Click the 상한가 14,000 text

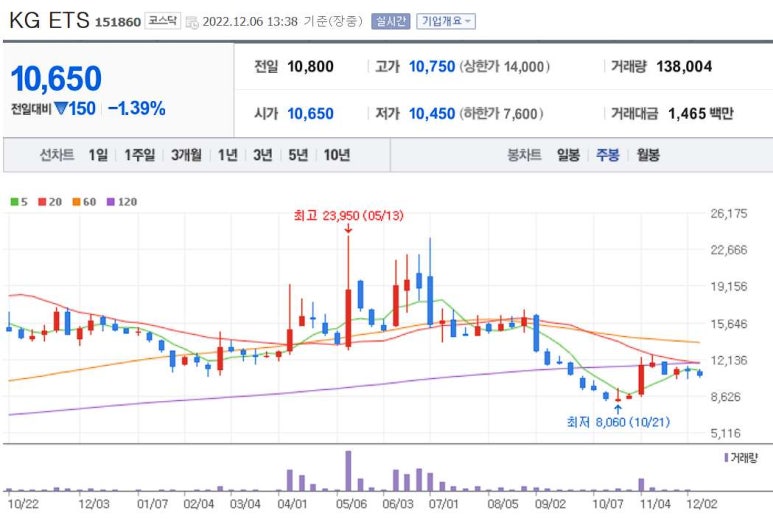point(504,67)
